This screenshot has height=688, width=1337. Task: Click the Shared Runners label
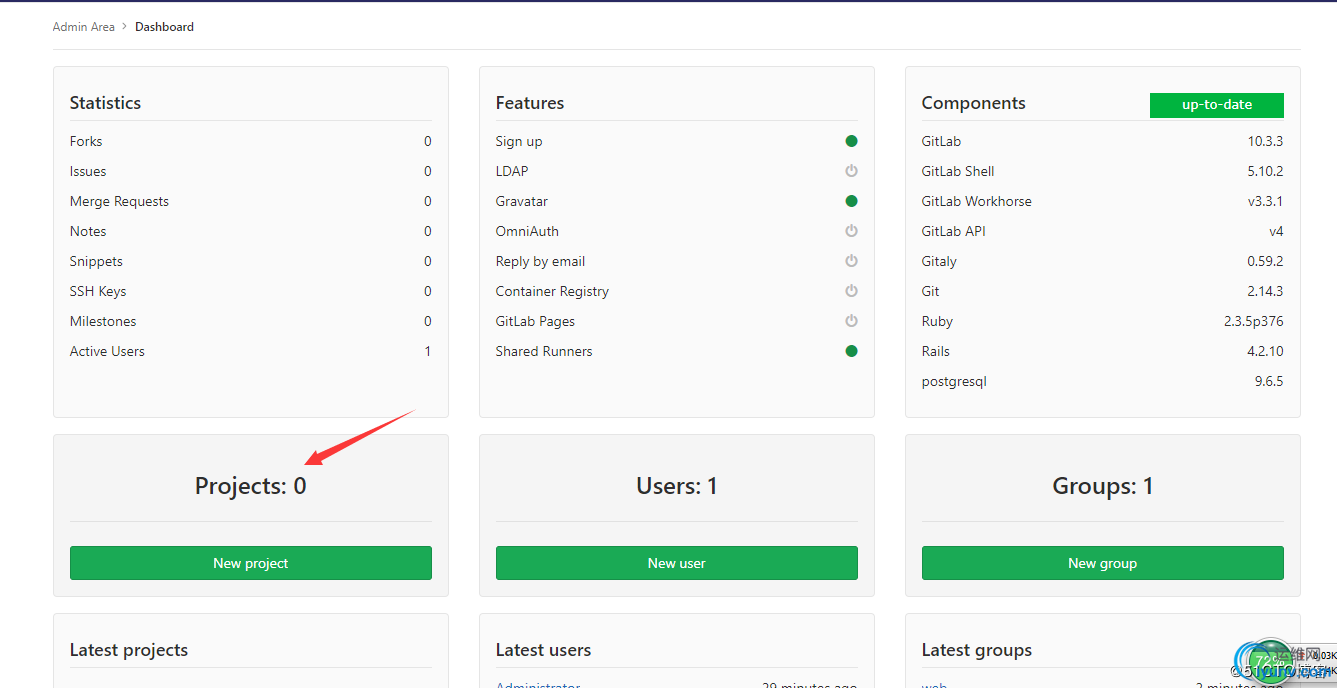click(544, 351)
